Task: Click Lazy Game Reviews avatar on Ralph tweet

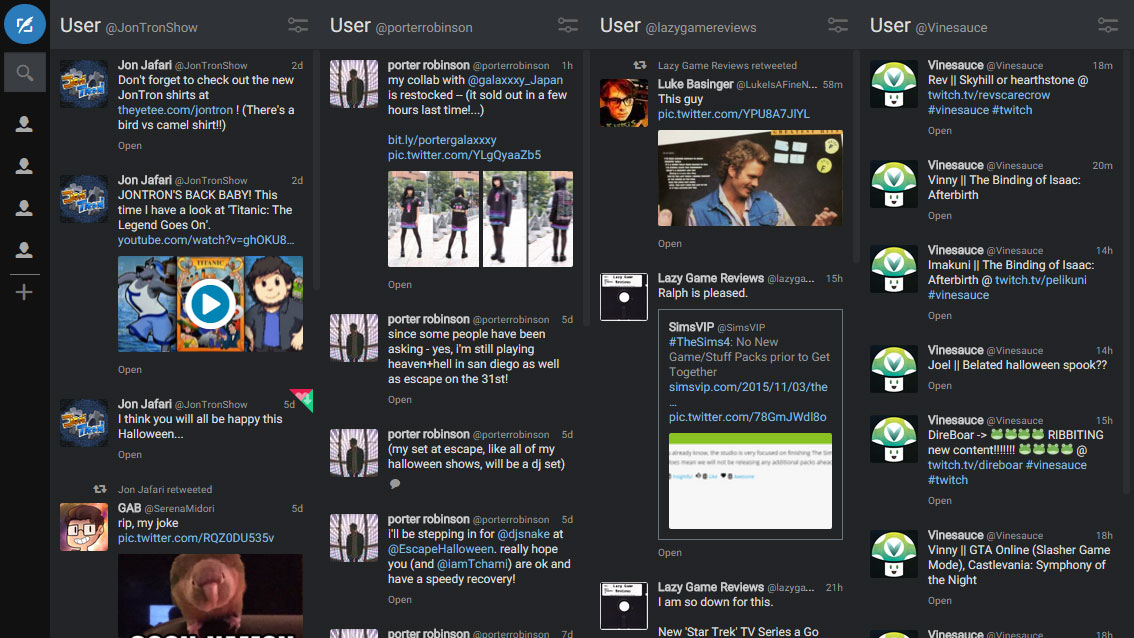Action: [x=623, y=297]
